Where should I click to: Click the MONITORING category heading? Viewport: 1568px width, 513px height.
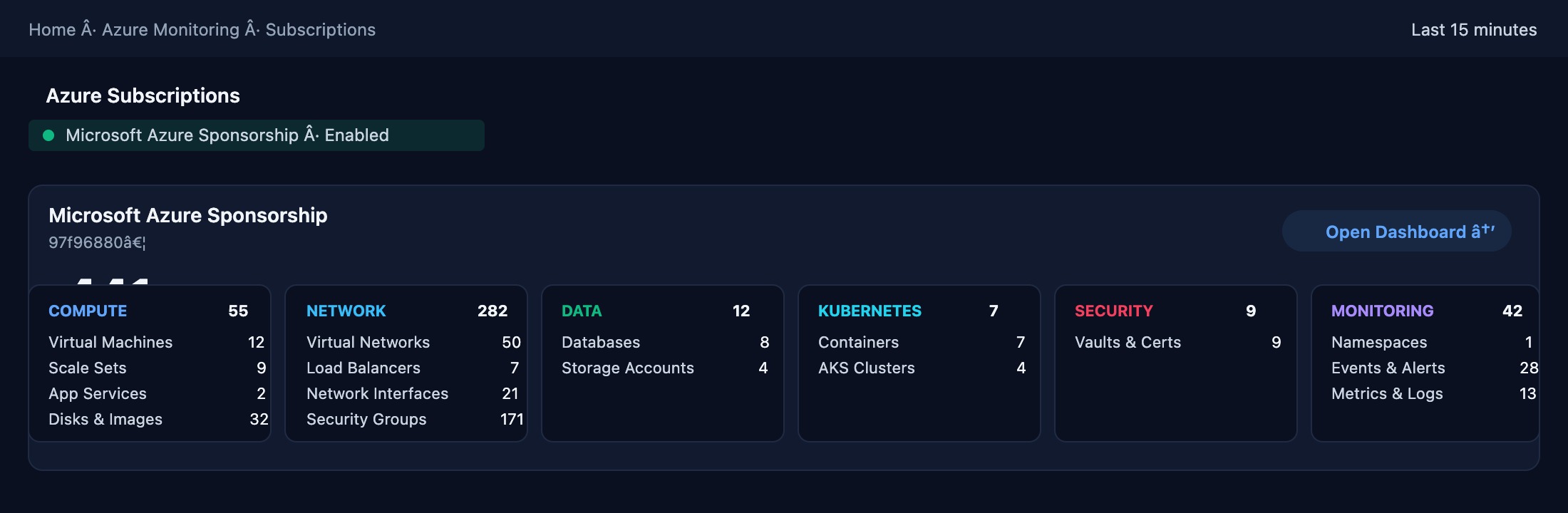click(1383, 311)
